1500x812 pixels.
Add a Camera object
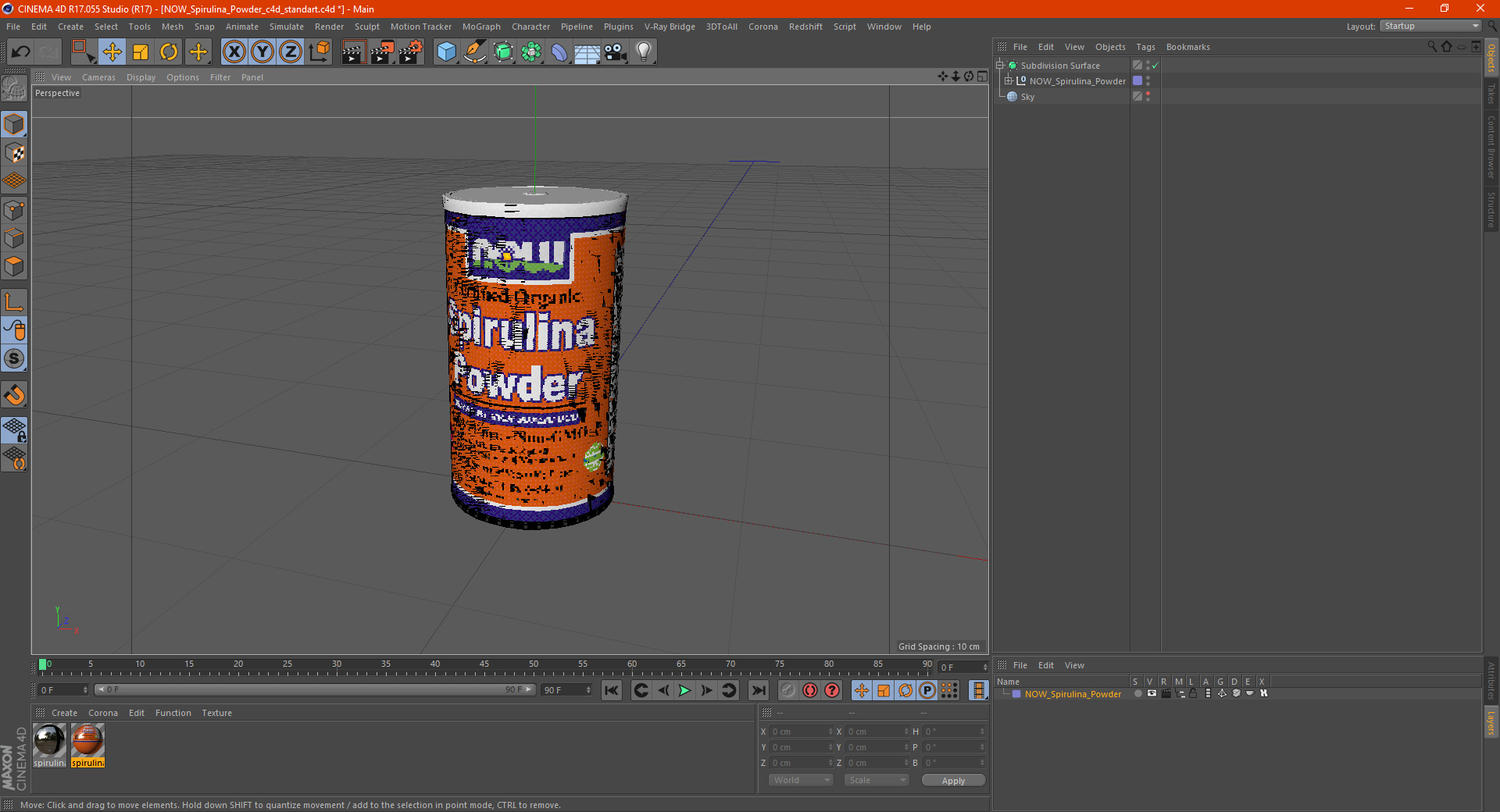(x=616, y=52)
